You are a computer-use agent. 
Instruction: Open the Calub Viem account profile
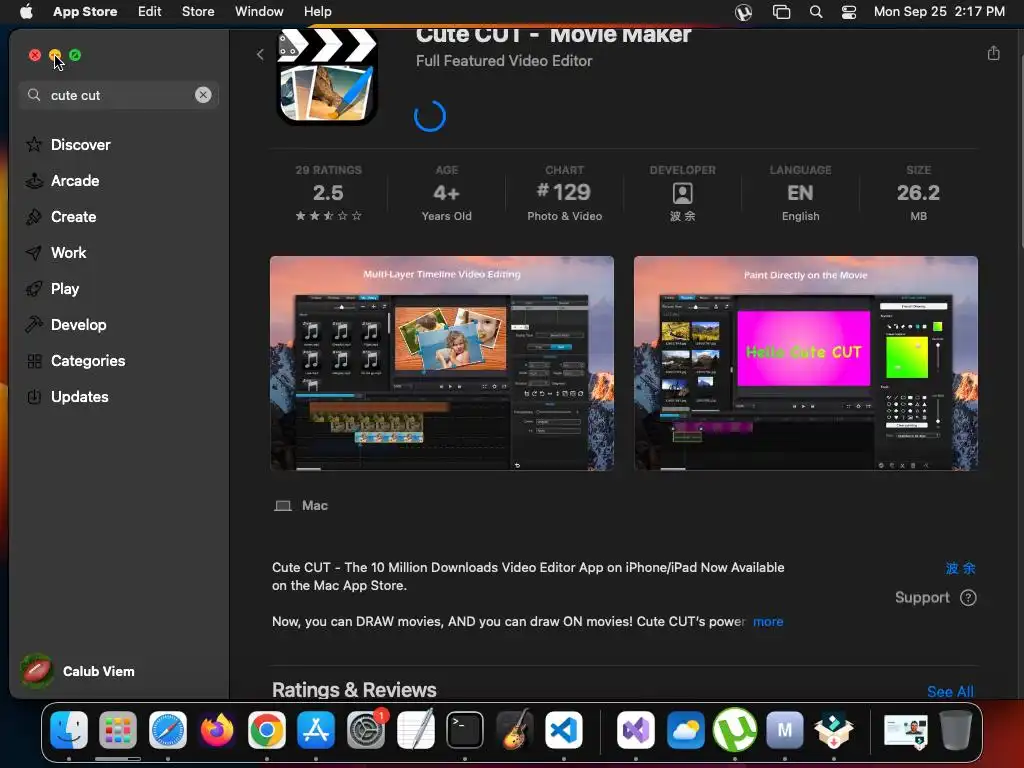point(78,671)
